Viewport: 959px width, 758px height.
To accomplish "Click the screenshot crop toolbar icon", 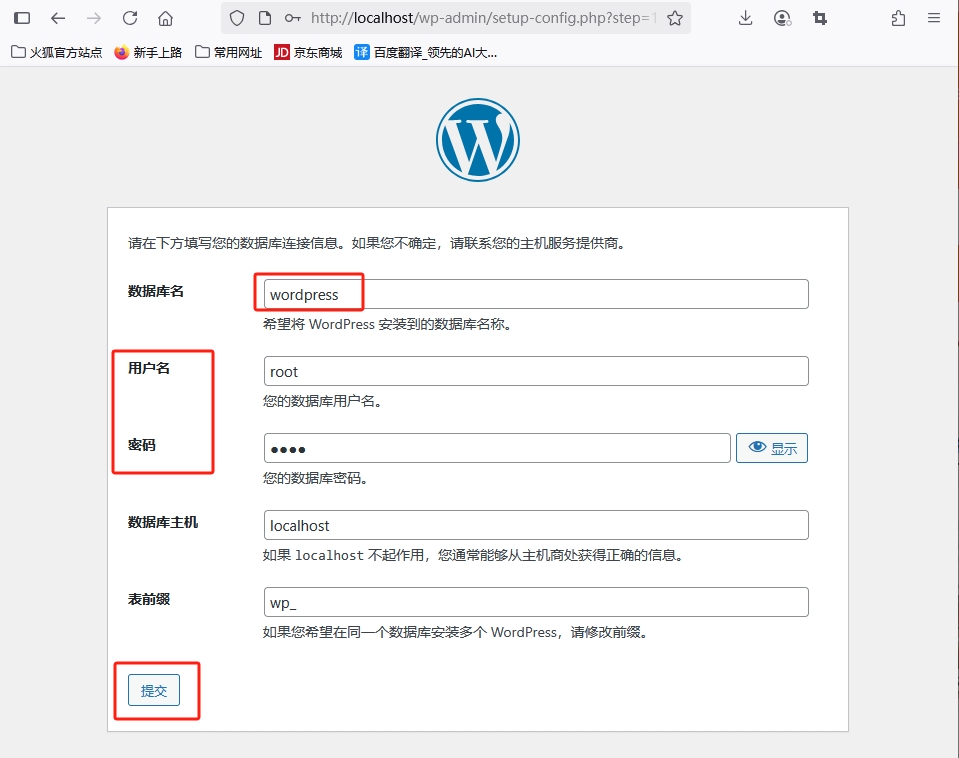I will [x=820, y=18].
